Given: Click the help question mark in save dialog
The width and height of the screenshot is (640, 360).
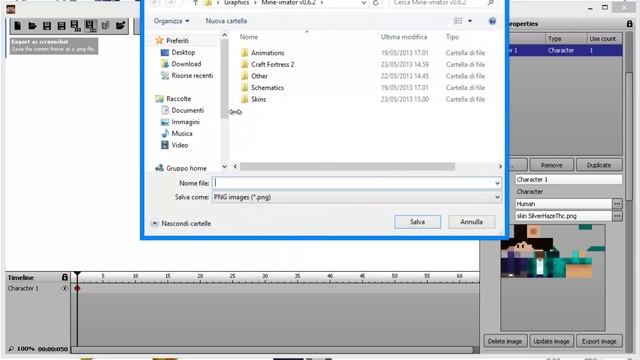Looking at the screenshot, I should click(492, 21).
